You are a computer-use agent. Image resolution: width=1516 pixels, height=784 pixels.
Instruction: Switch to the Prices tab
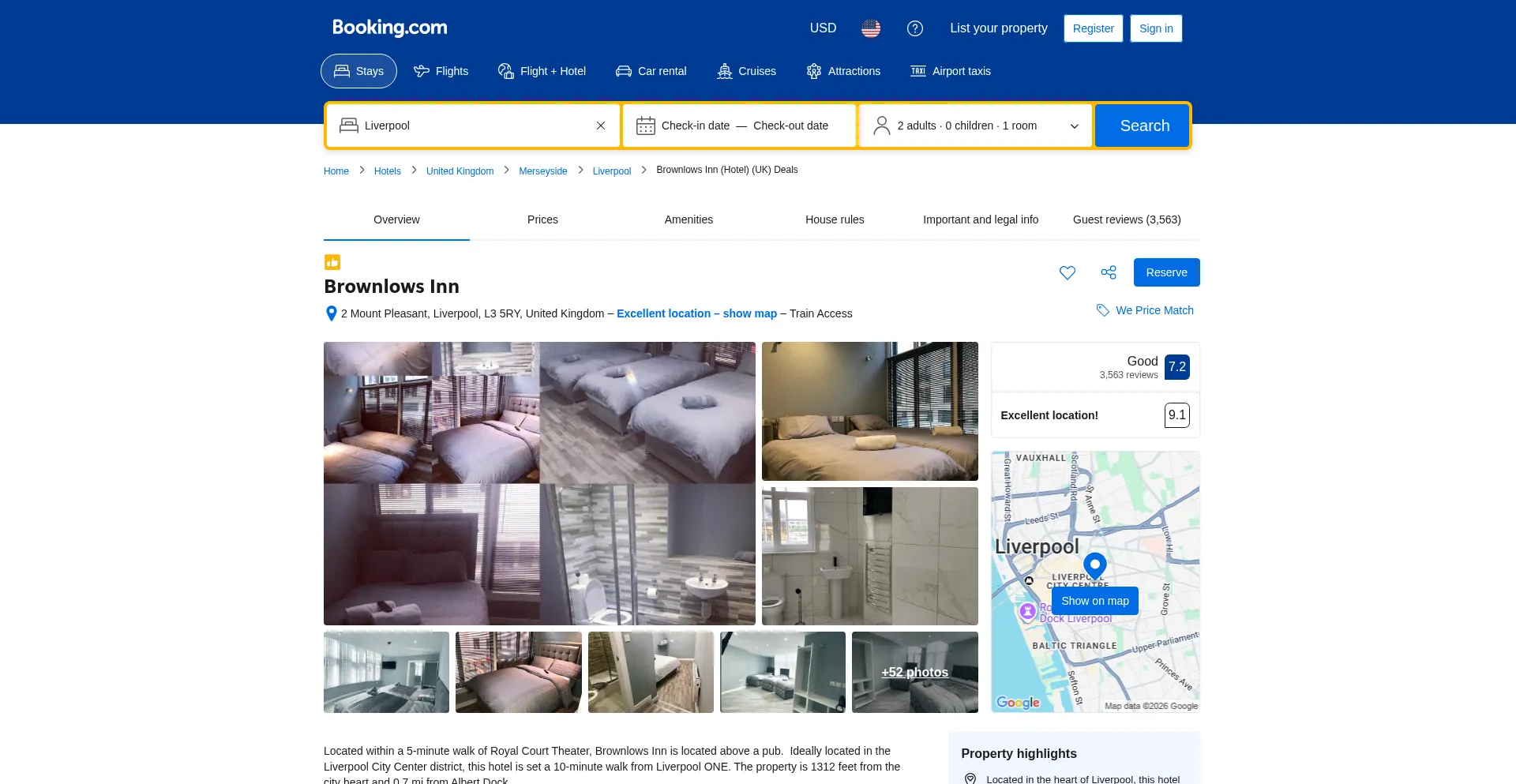click(x=542, y=219)
